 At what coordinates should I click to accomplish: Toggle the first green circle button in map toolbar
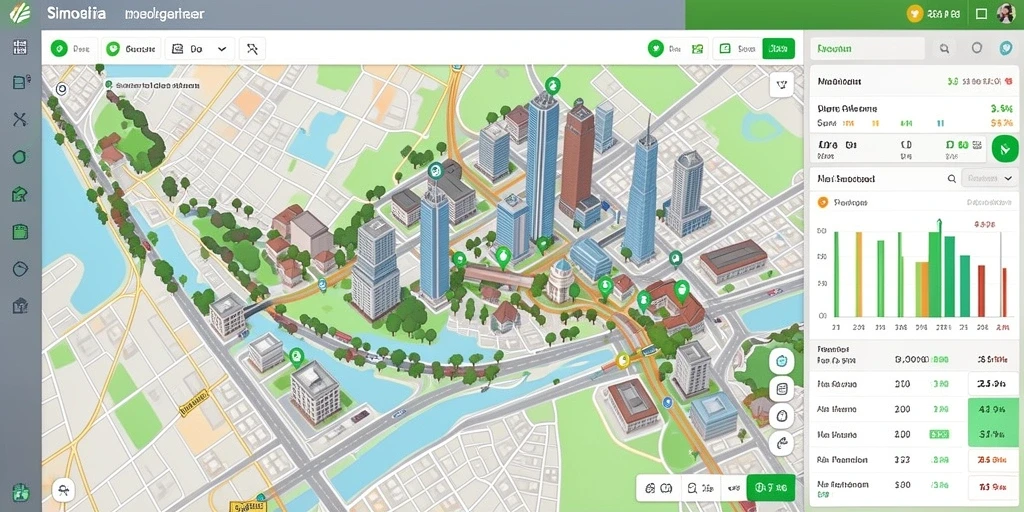59,48
